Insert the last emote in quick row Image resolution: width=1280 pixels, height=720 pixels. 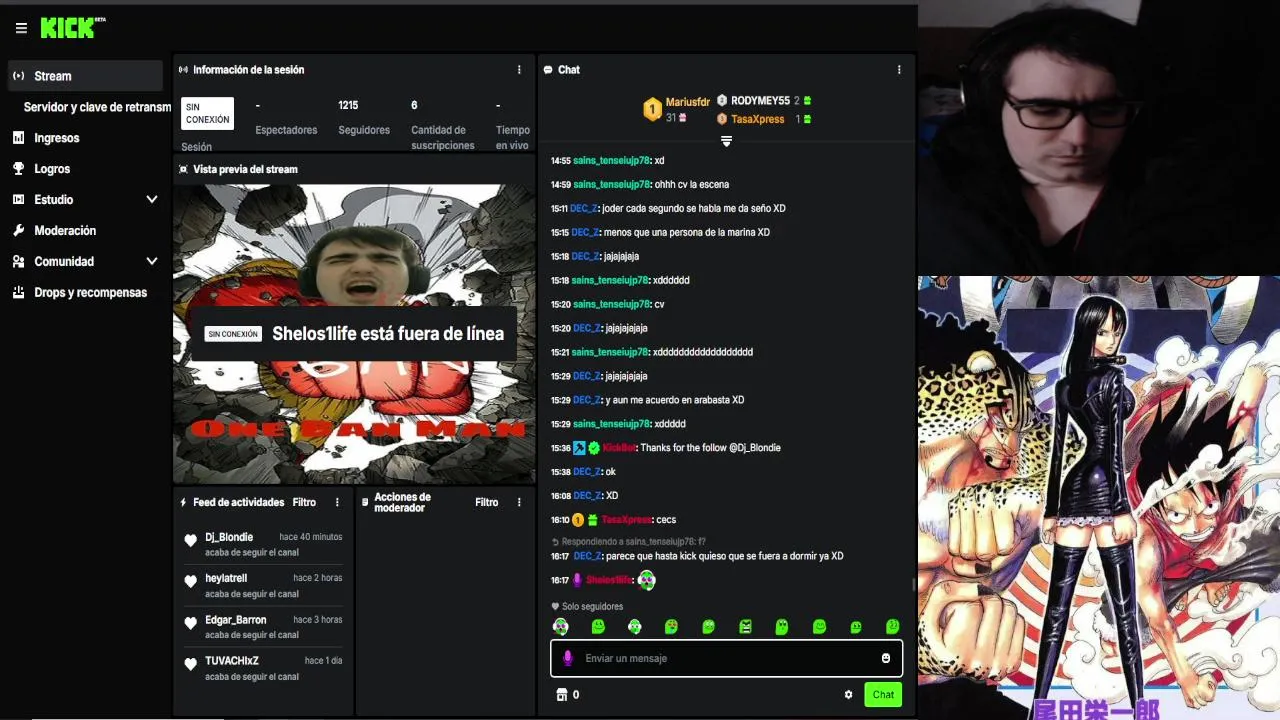[x=893, y=627]
